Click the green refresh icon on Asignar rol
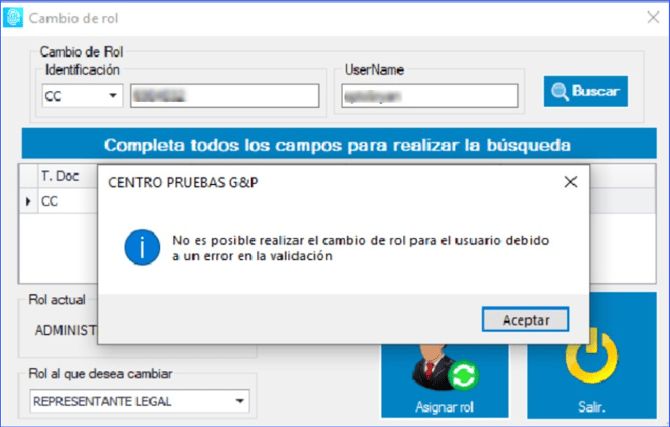The width and height of the screenshot is (670, 427). coord(463,375)
